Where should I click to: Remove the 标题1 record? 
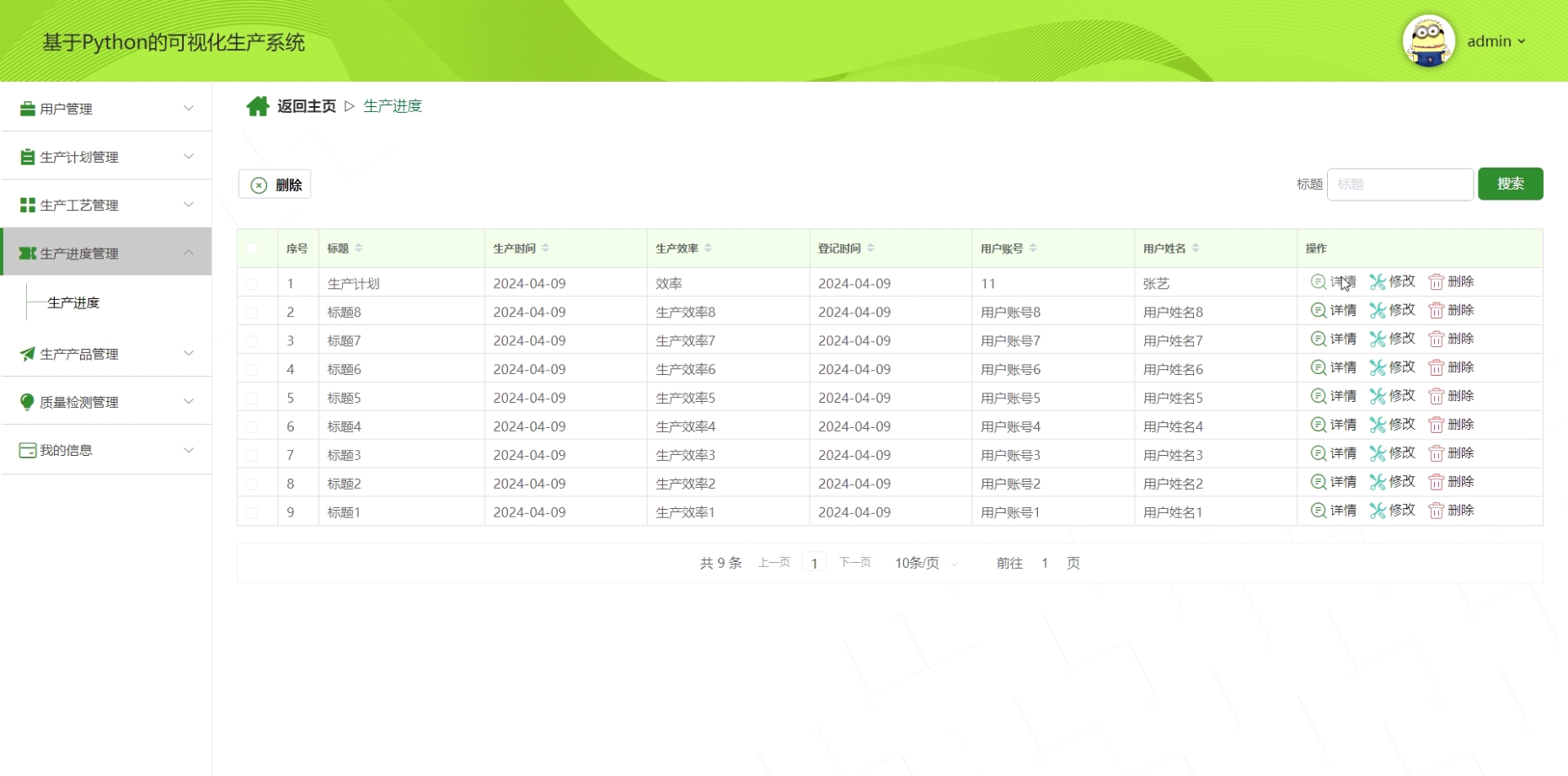click(1451, 511)
